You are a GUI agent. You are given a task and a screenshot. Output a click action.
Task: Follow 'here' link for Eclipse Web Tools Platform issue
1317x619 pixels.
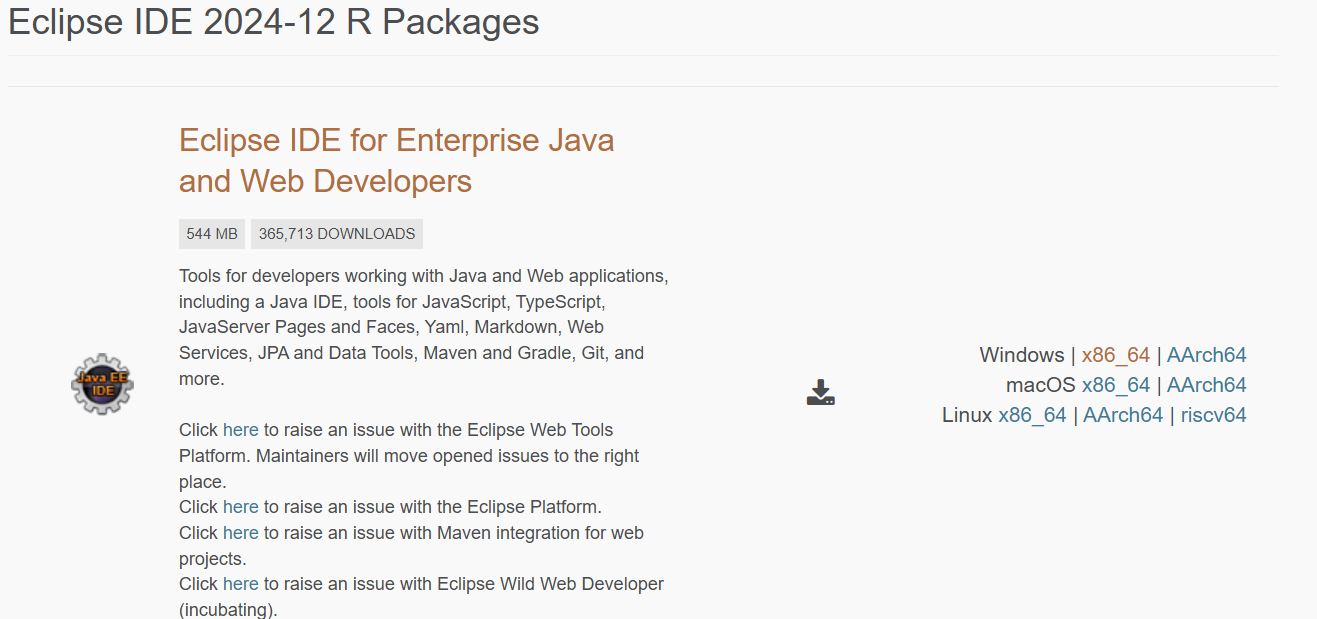click(241, 430)
